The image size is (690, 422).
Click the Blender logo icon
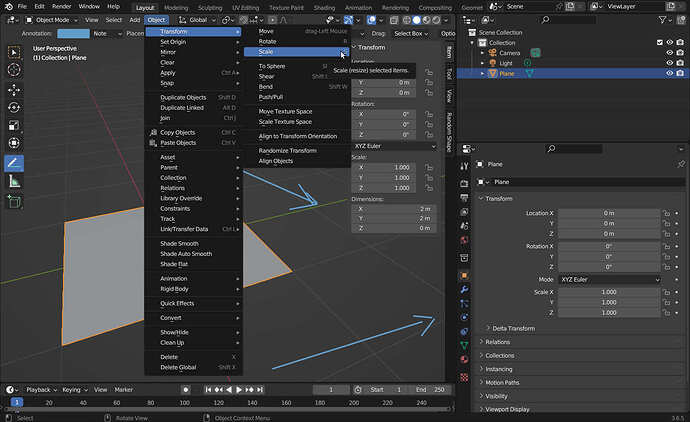(x=8, y=7)
